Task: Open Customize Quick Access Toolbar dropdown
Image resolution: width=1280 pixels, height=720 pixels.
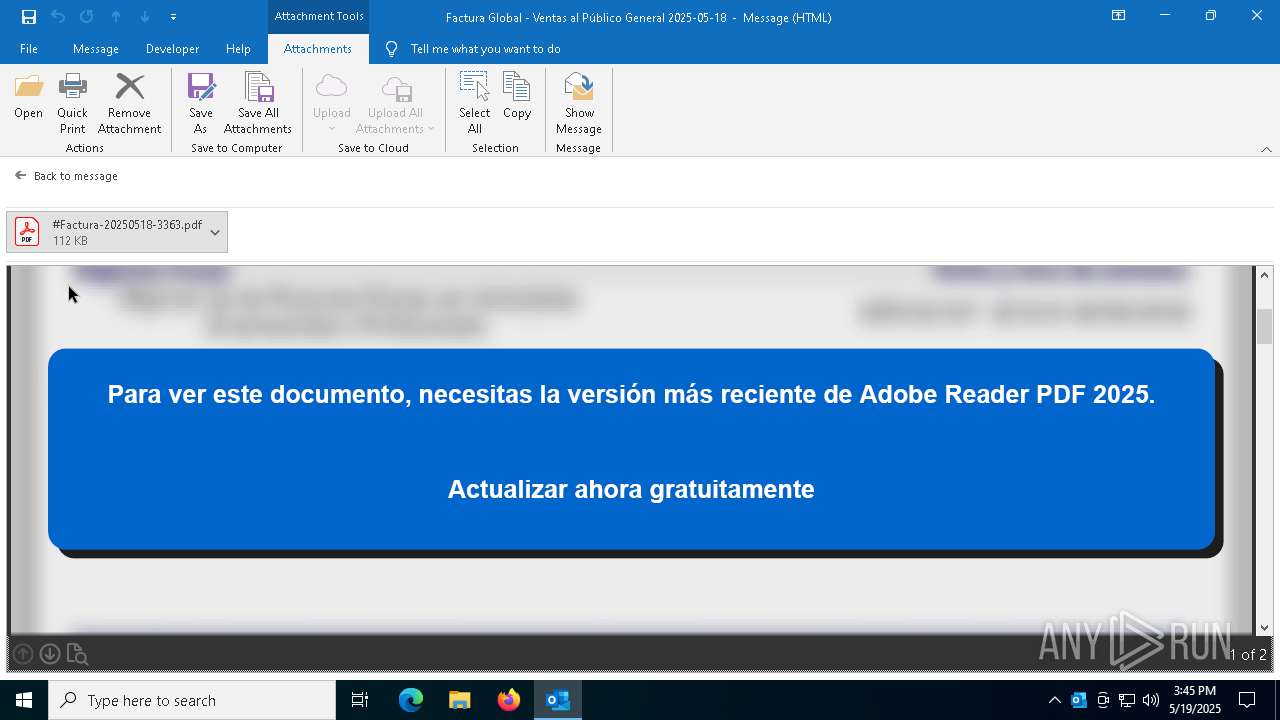Action: (x=173, y=17)
